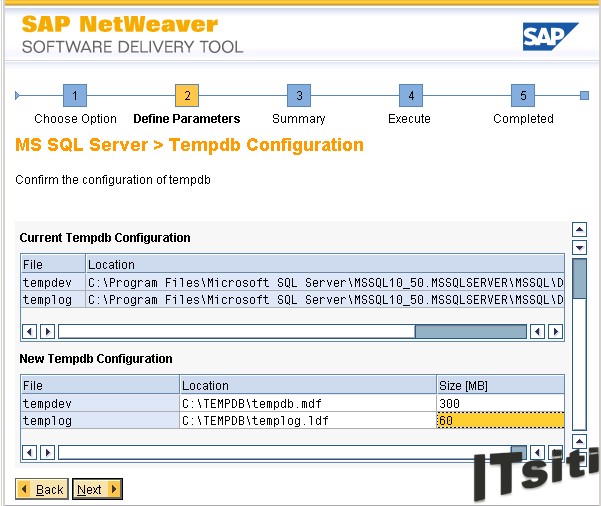Click the Execute step label
Image resolution: width=601 pixels, height=506 pixels.
[409, 119]
